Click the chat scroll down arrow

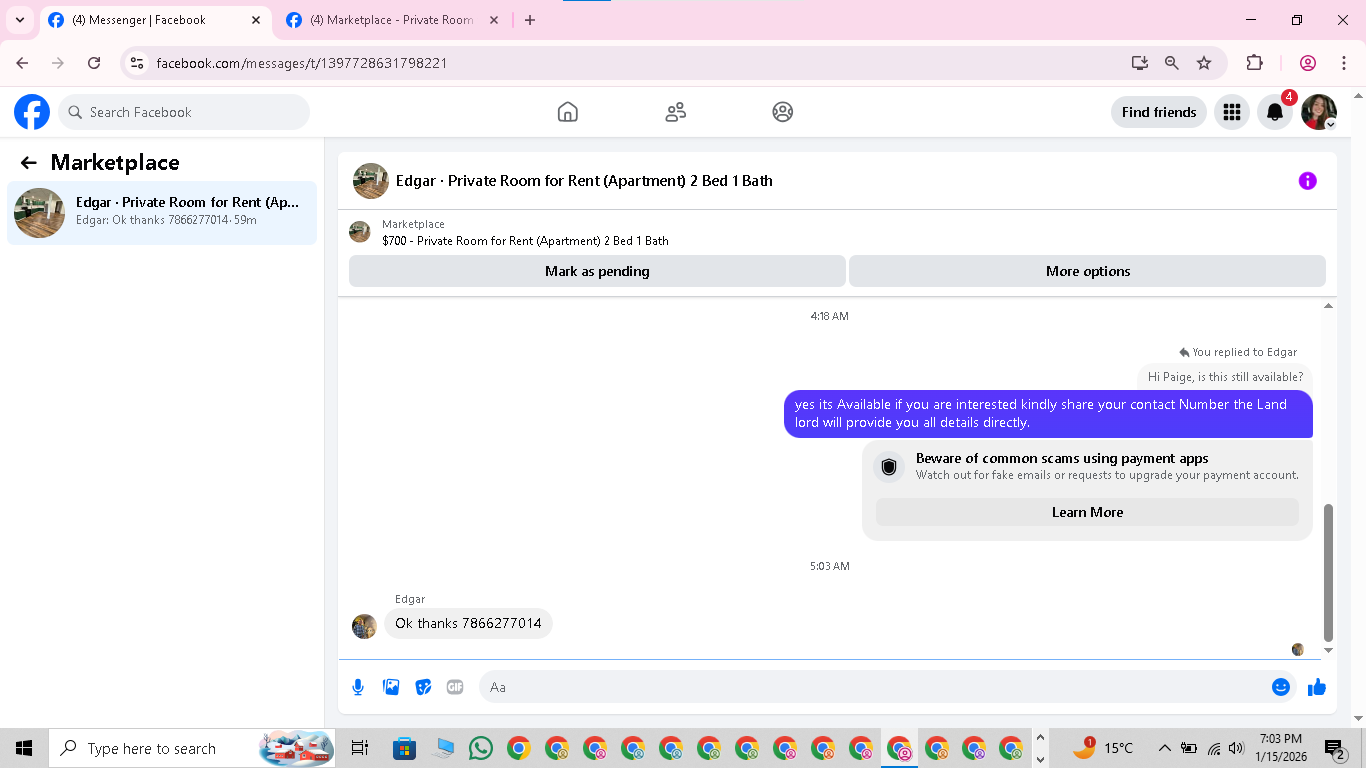[x=1328, y=651]
